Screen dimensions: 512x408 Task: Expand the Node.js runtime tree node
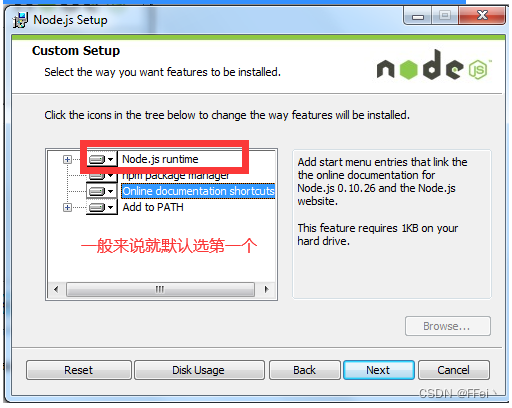click(x=67, y=159)
